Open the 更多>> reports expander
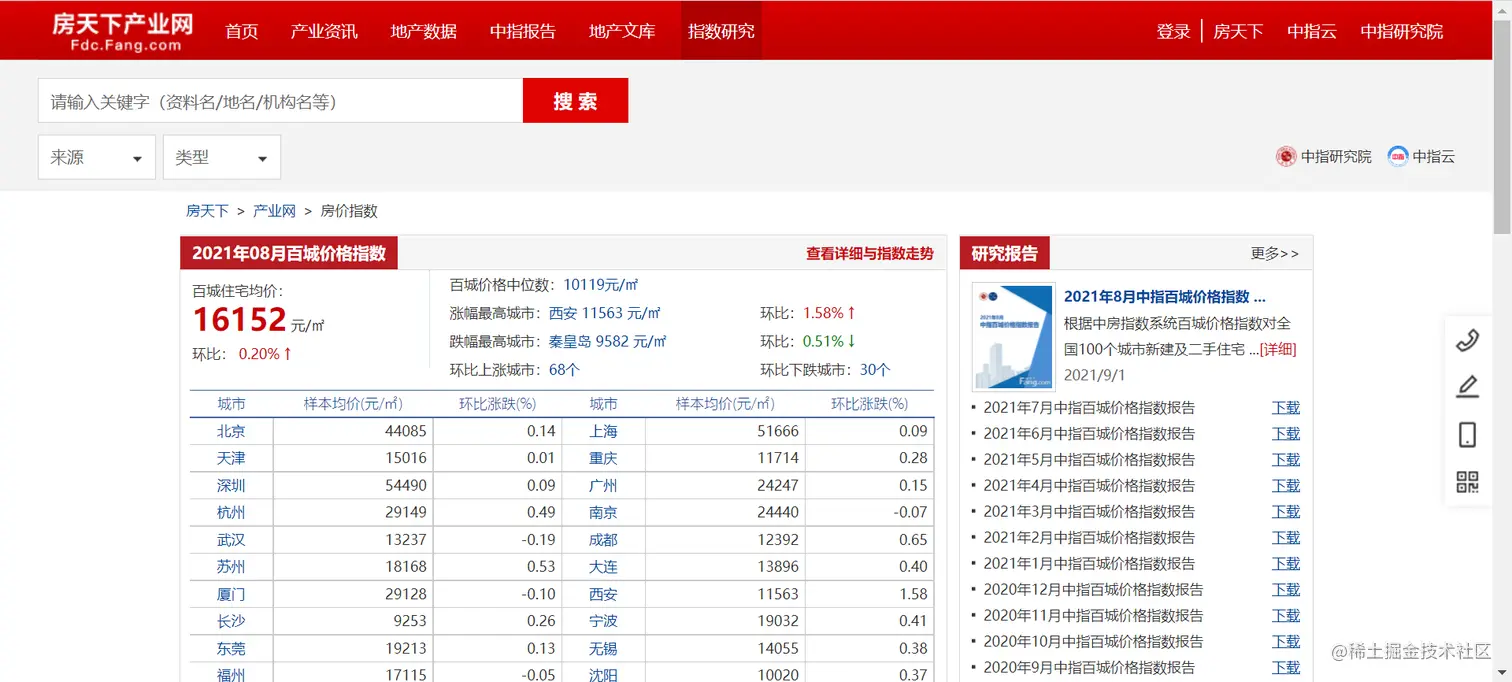 click(1274, 253)
